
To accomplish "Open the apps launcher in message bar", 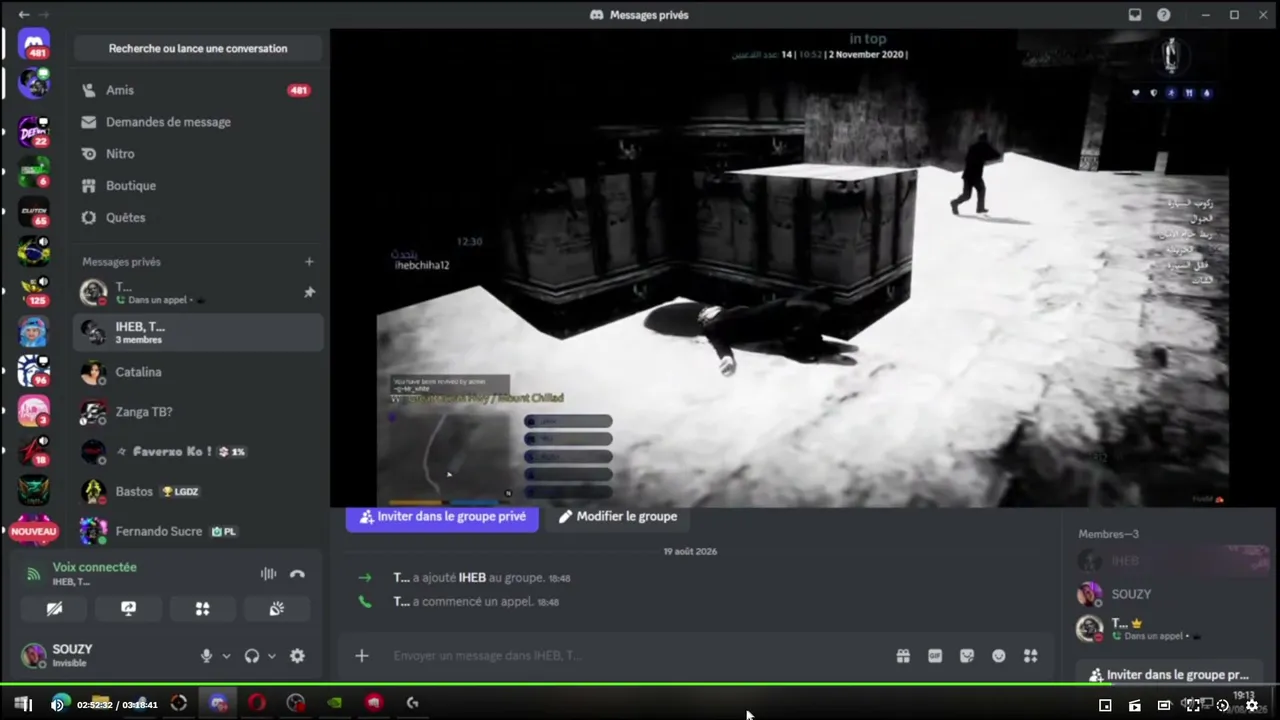I will (x=1031, y=656).
